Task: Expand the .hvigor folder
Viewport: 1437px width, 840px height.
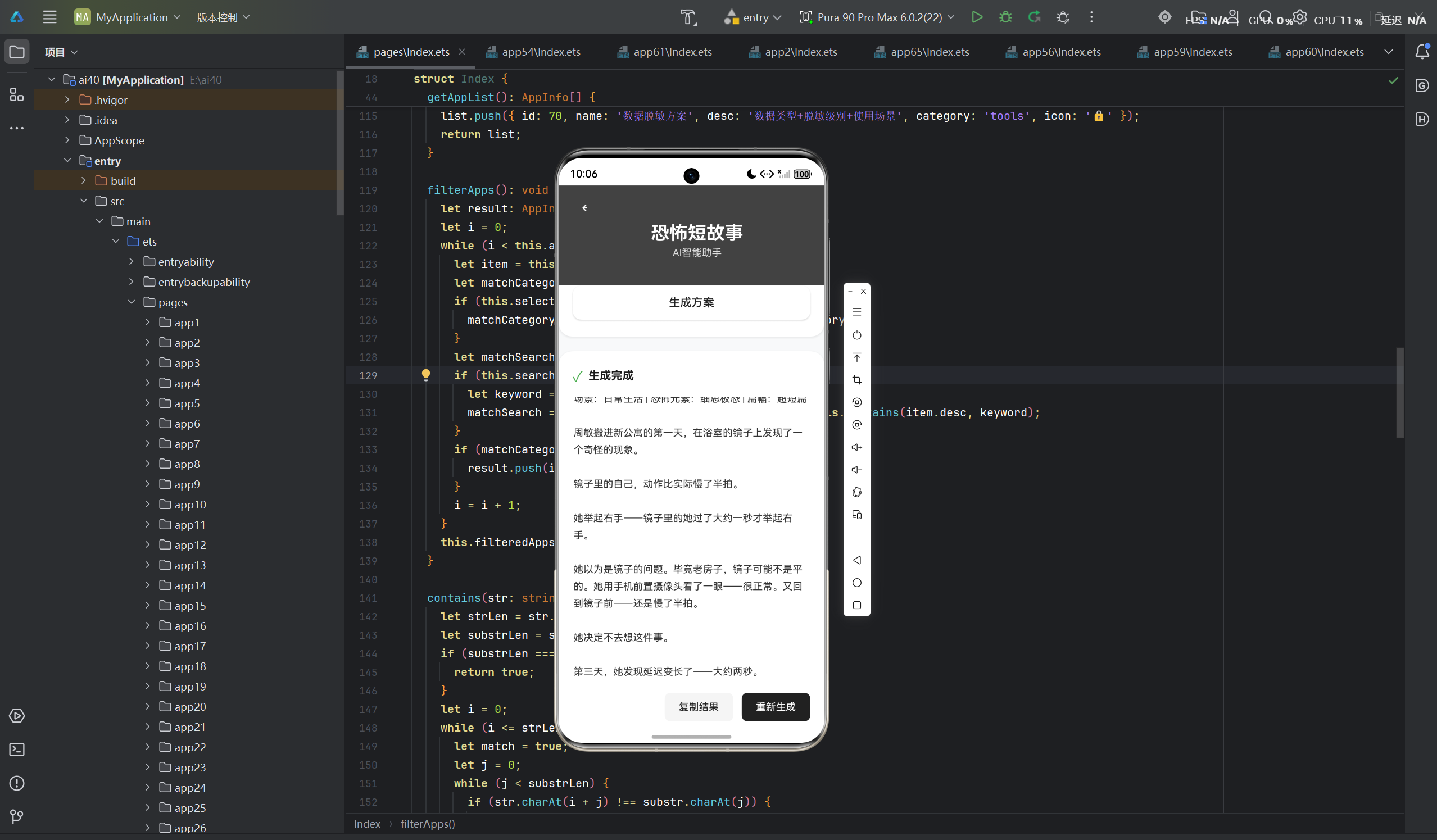Action: coord(67,100)
